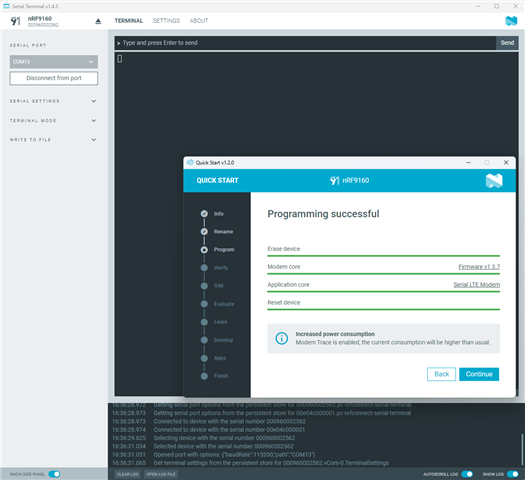Click the Info step checkmark icon
Viewport: 525px width, 480px height.
(x=204, y=214)
